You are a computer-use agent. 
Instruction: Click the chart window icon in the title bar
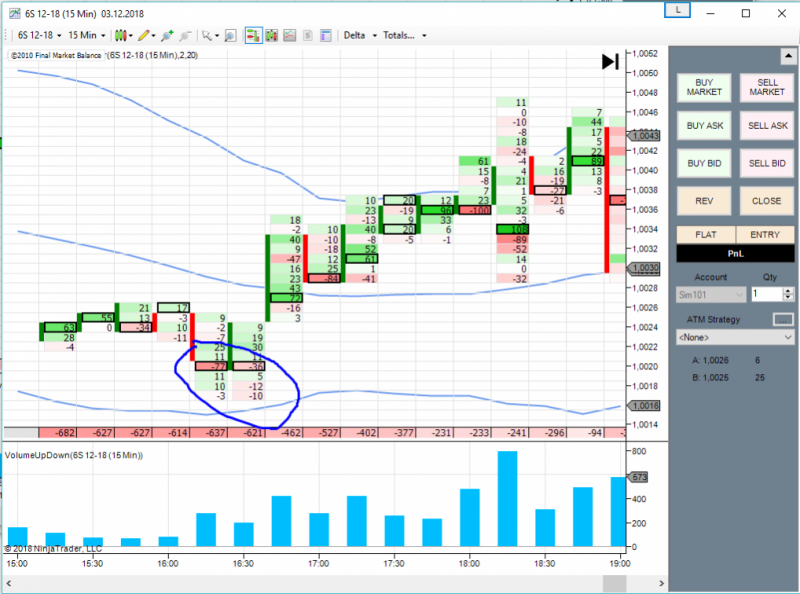[x=14, y=13]
